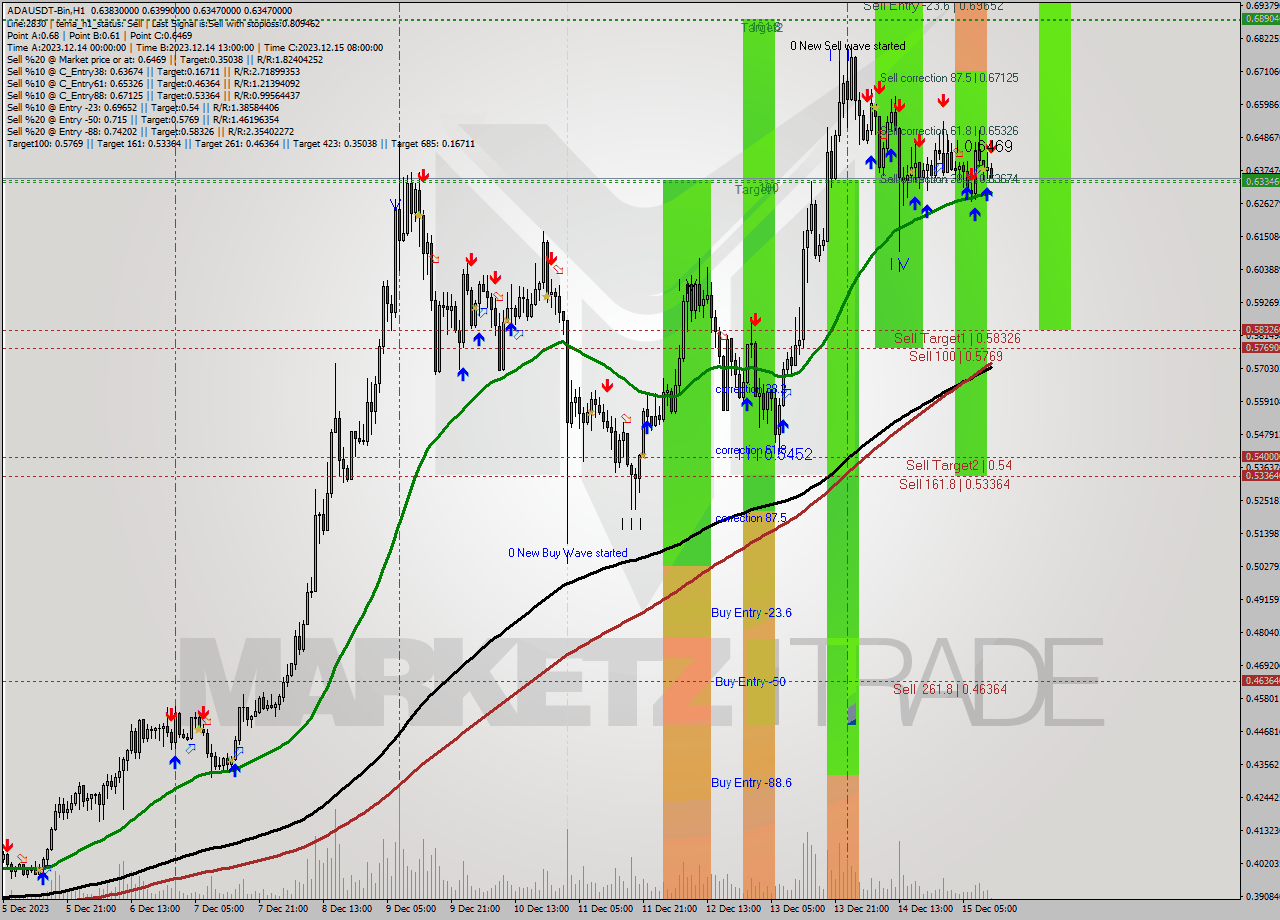Select the Entry -23: 0.69652 info line
The image size is (1280, 920).
click(x=142, y=107)
